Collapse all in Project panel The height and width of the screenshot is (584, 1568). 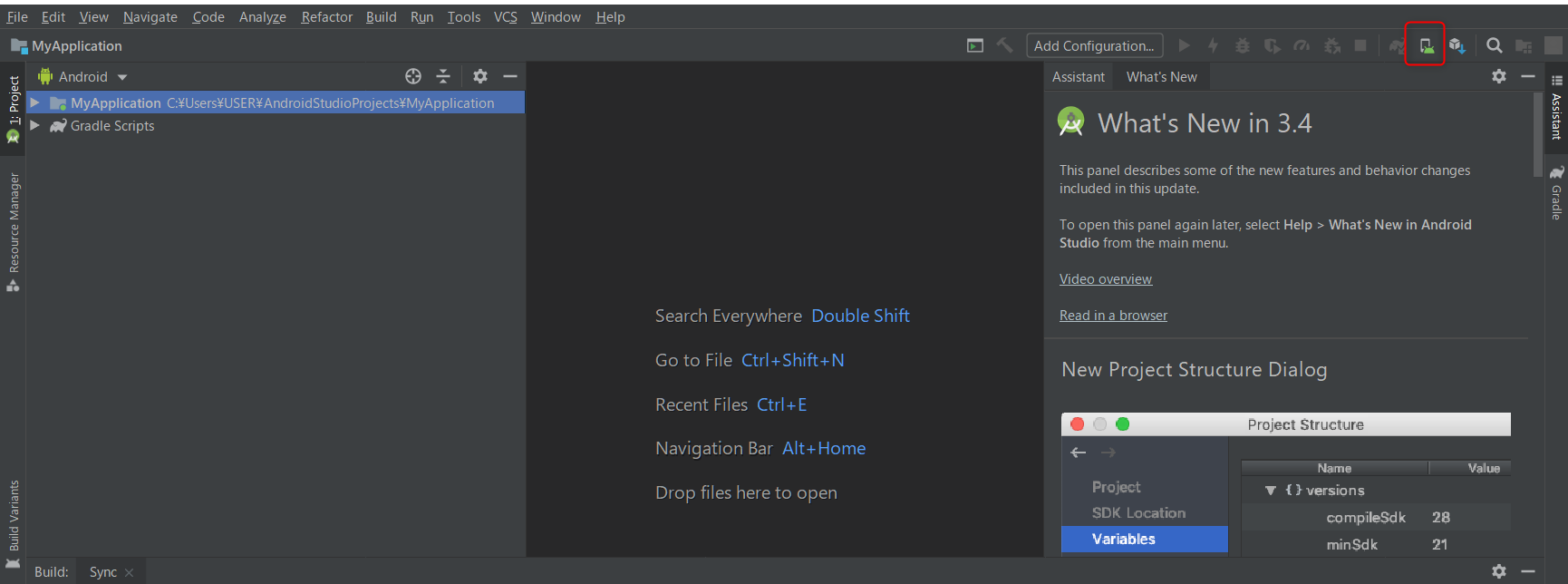click(x=443, y=77)
